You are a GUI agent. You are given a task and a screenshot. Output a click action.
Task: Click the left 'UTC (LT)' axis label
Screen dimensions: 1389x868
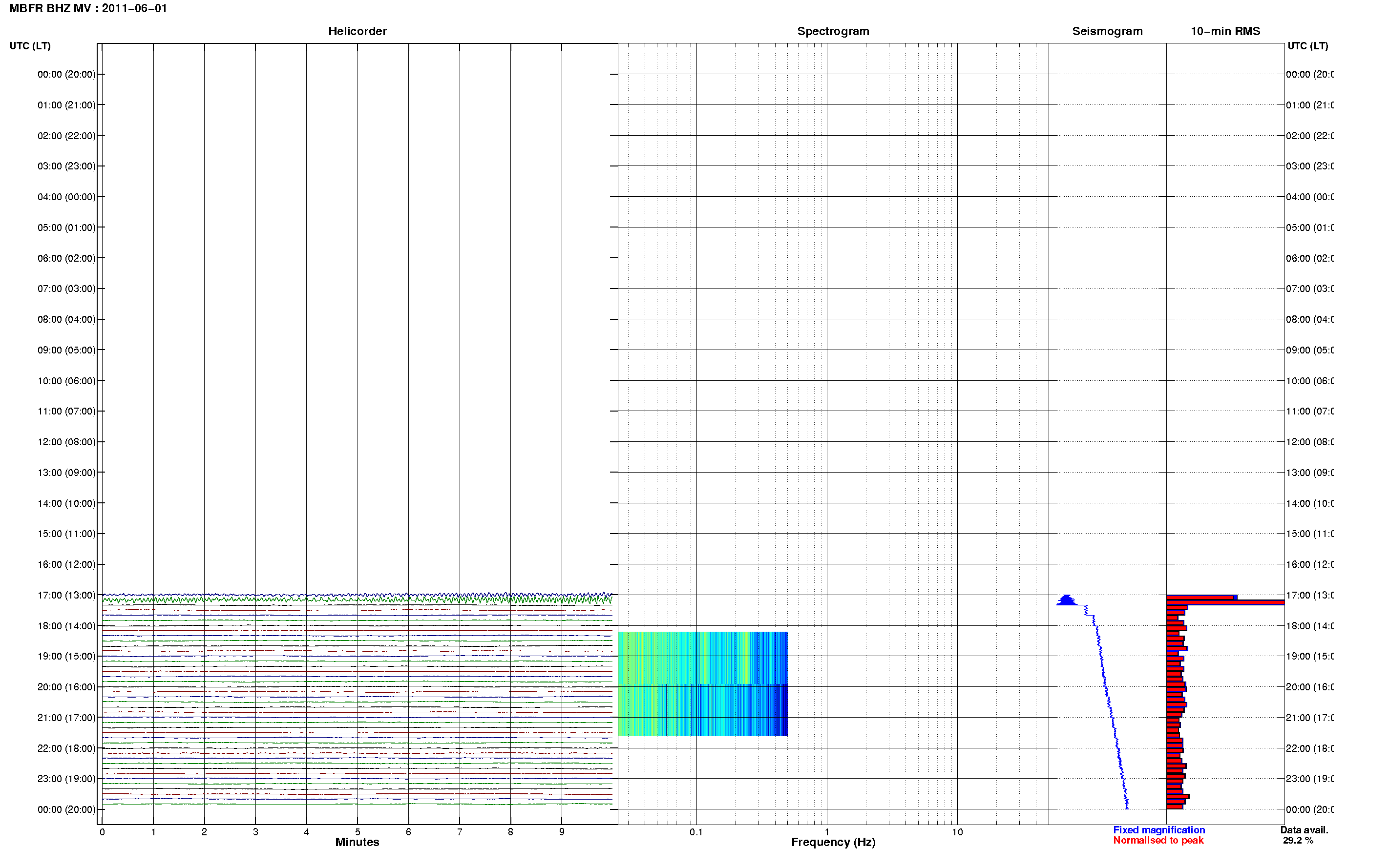click(x=30, y=46)
